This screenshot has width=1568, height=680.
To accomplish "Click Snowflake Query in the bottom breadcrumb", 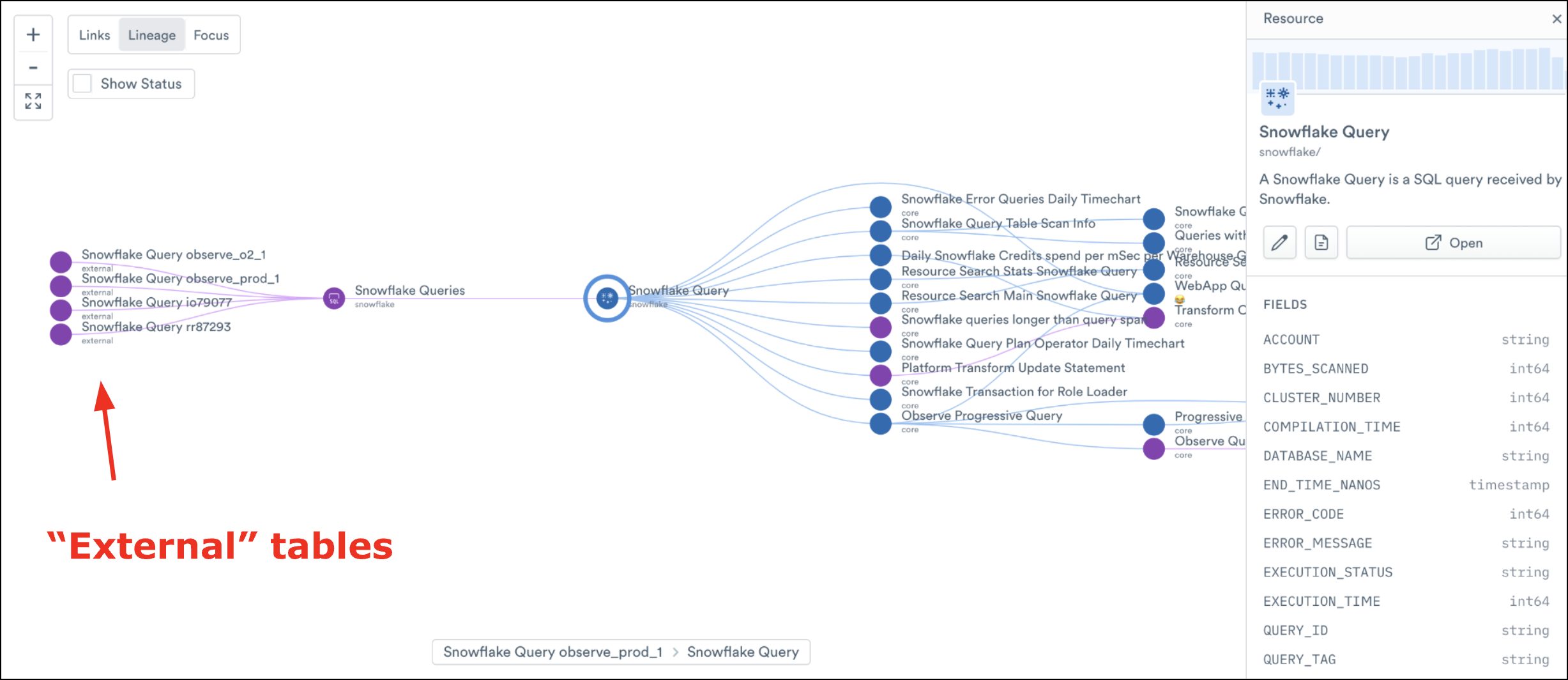I will [743, 652].
